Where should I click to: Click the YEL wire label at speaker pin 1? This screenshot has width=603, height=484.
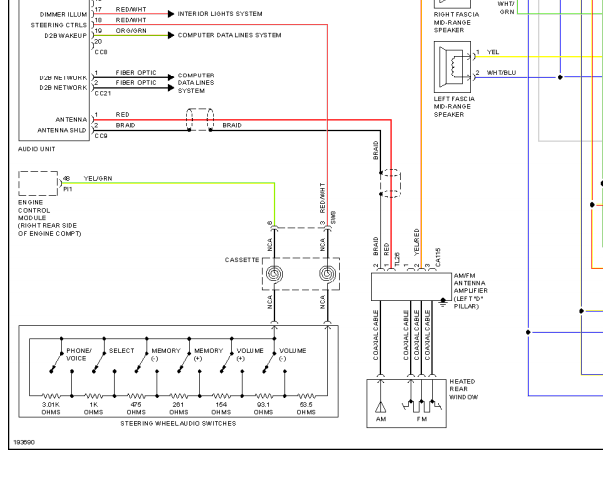click(493, 52)
